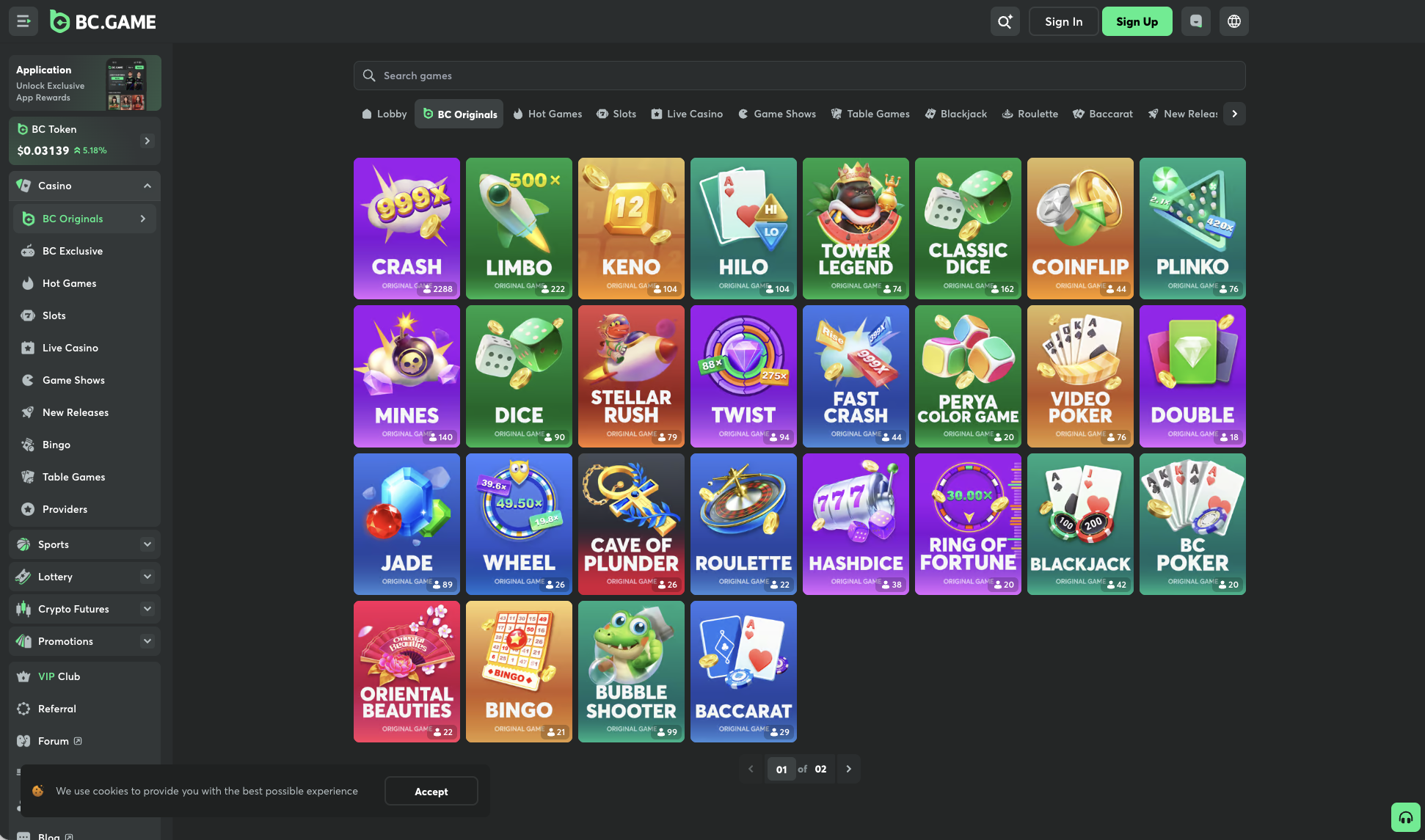Screen dimensions: 1425x840
Task: Click the Bingo icon in the sidebar
Action: [28, 445]
